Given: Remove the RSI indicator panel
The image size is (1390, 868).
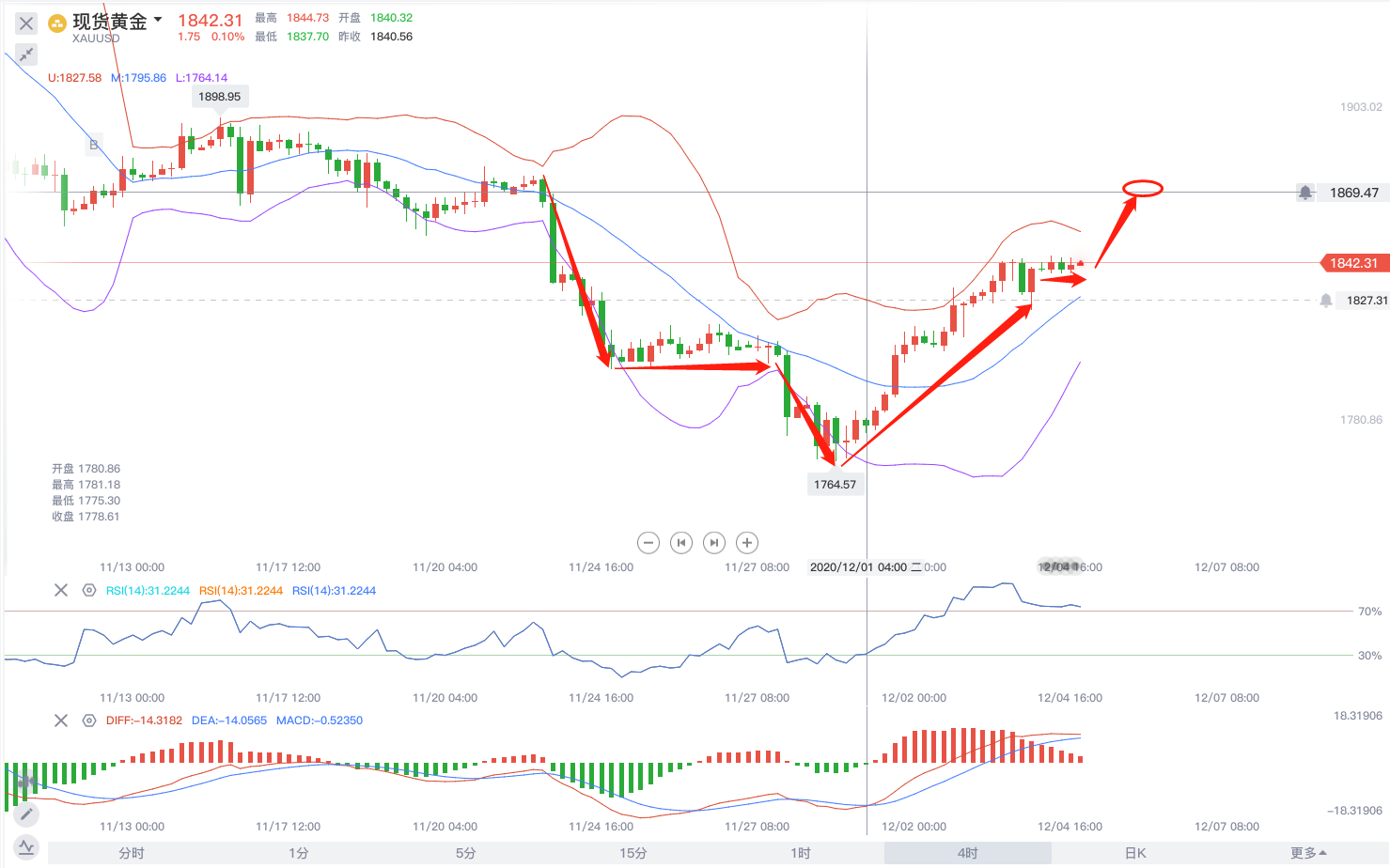Looking at the screenshot, I should (x=61, y=591).
